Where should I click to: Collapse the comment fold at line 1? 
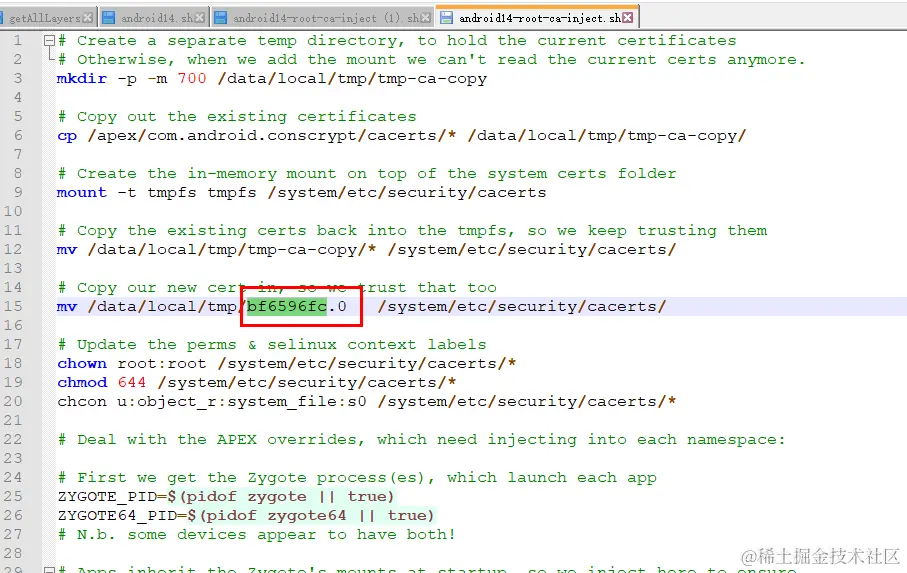(x=49, y=40)
